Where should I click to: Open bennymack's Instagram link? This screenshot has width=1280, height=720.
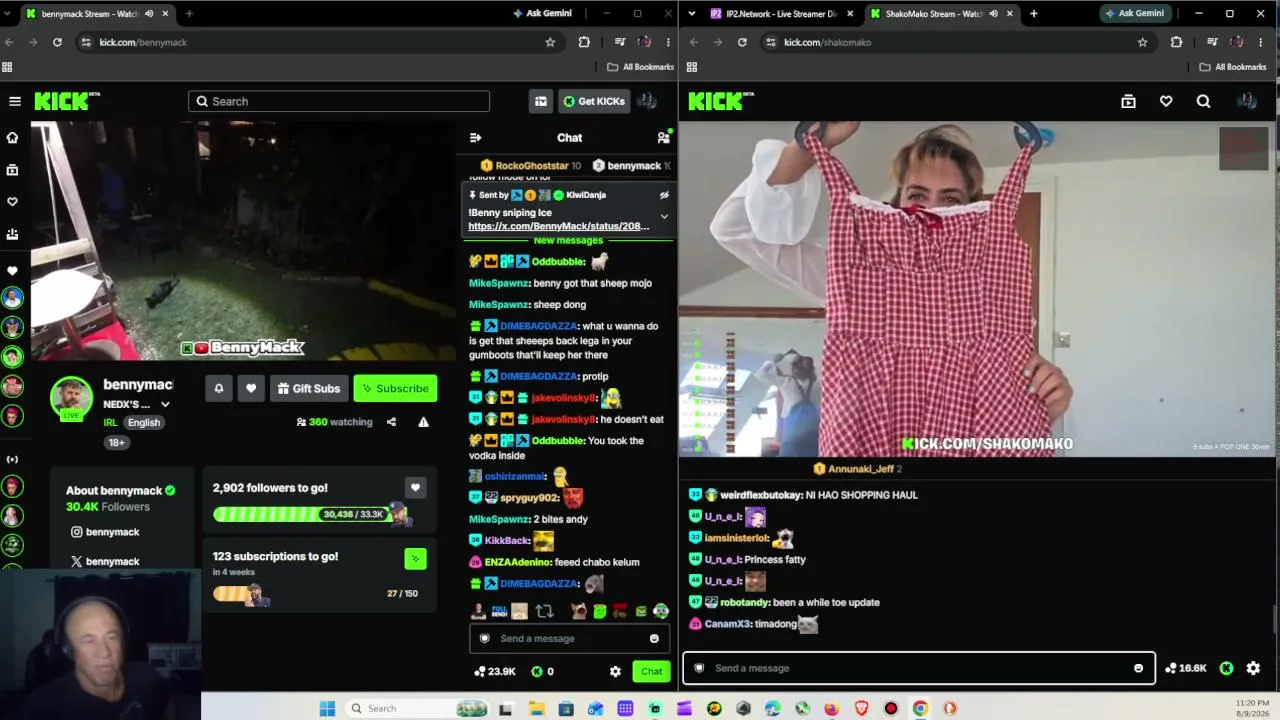pos(105,532)
